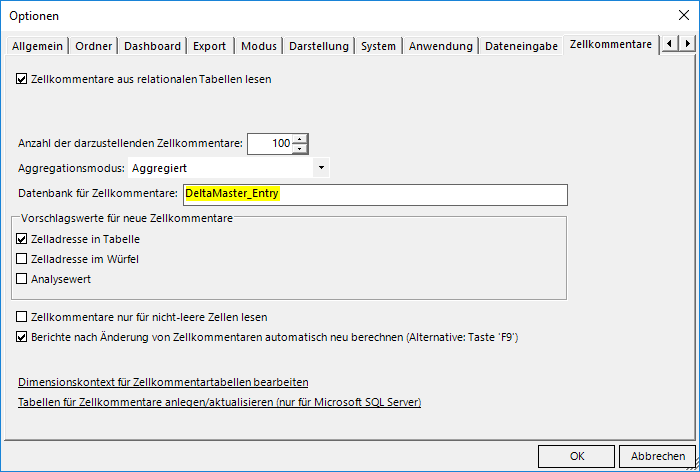700x472 pixels.
Task: Check the 'Analysewert' option
Action: click(x=23, y=279)
